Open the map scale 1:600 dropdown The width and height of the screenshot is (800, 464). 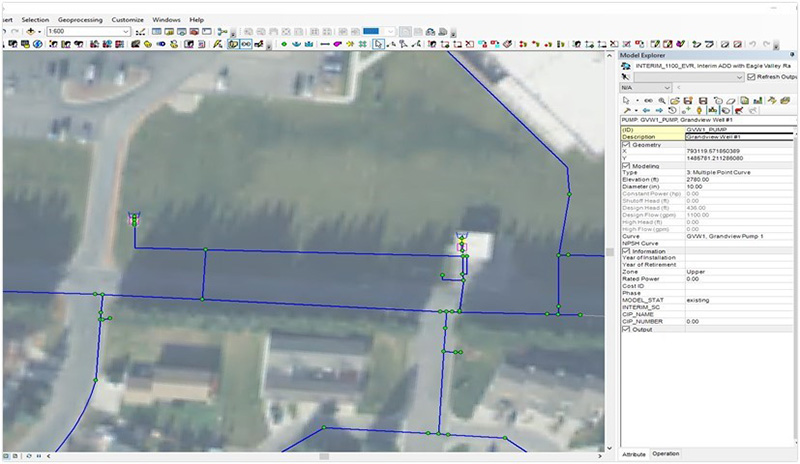[x=126, y=31]
